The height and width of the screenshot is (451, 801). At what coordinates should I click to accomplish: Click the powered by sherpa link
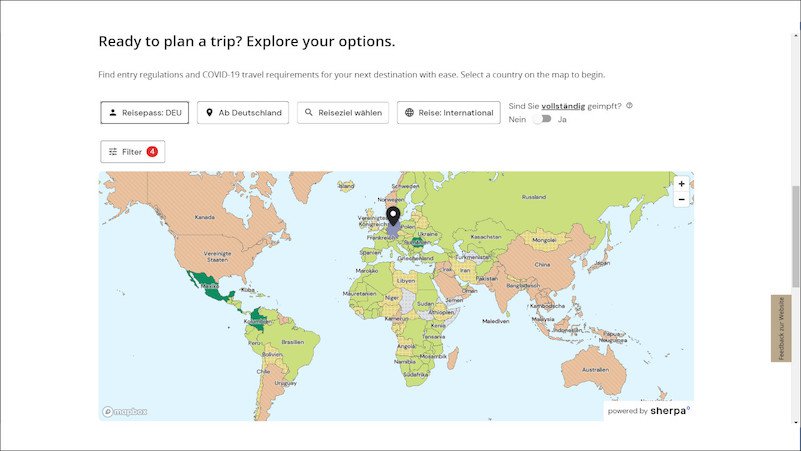649,410
